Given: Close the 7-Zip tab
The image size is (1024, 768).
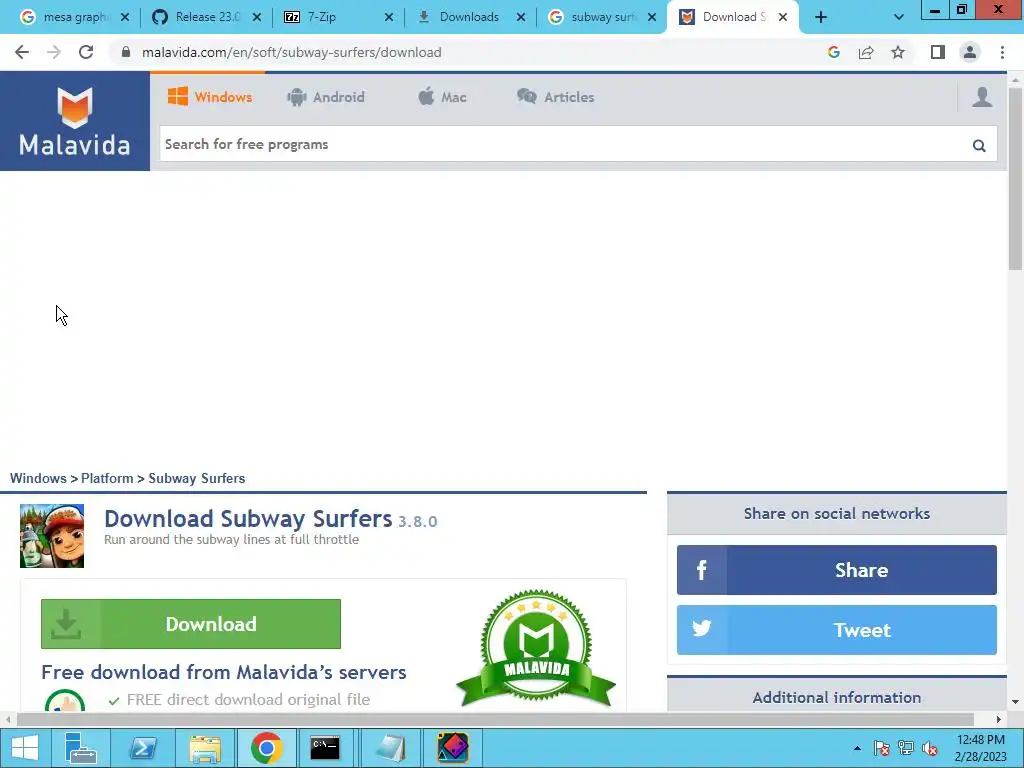Looking at the screenshot, I should 389,18.
